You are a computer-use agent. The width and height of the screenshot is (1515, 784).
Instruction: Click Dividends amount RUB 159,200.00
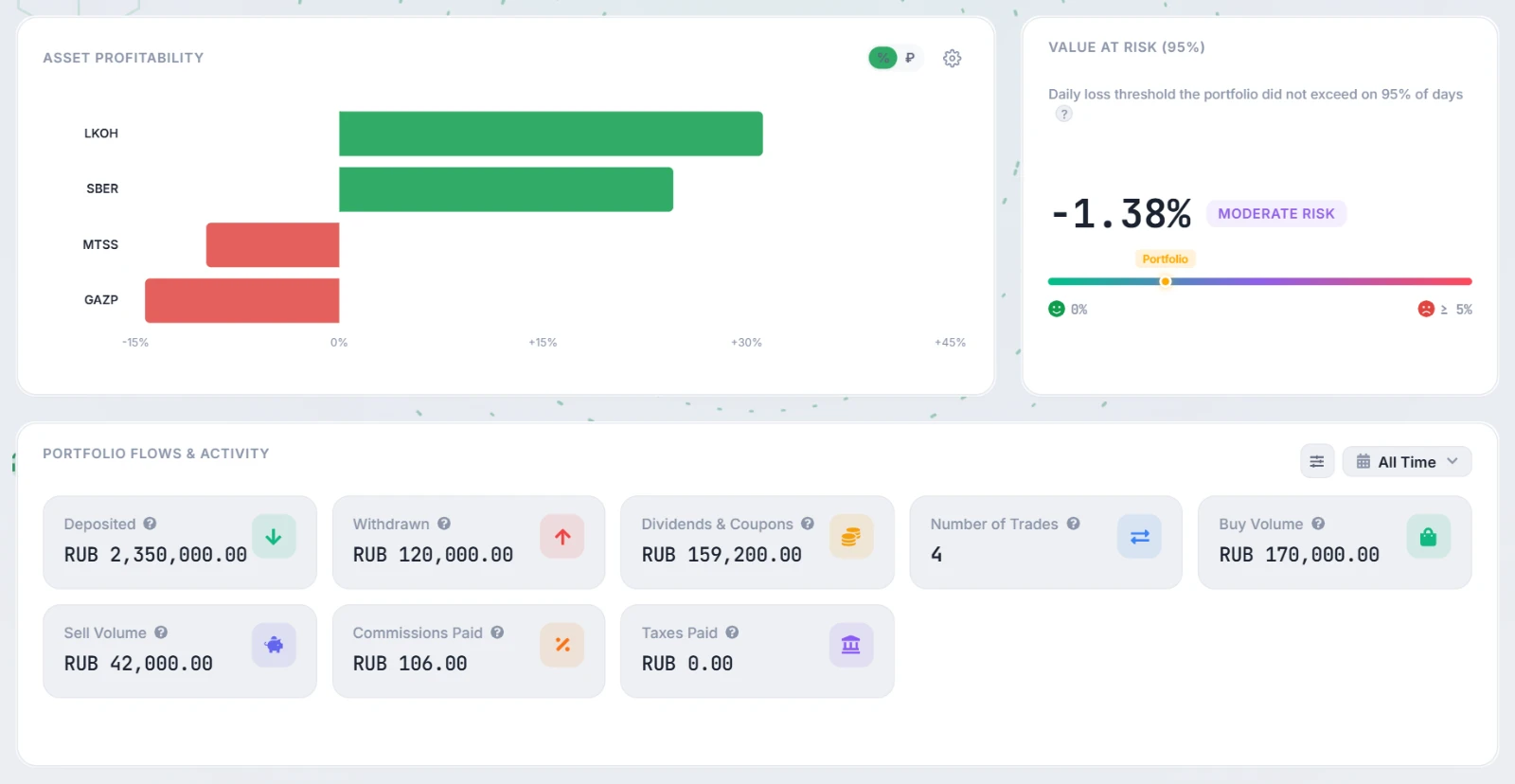[722, 555]
